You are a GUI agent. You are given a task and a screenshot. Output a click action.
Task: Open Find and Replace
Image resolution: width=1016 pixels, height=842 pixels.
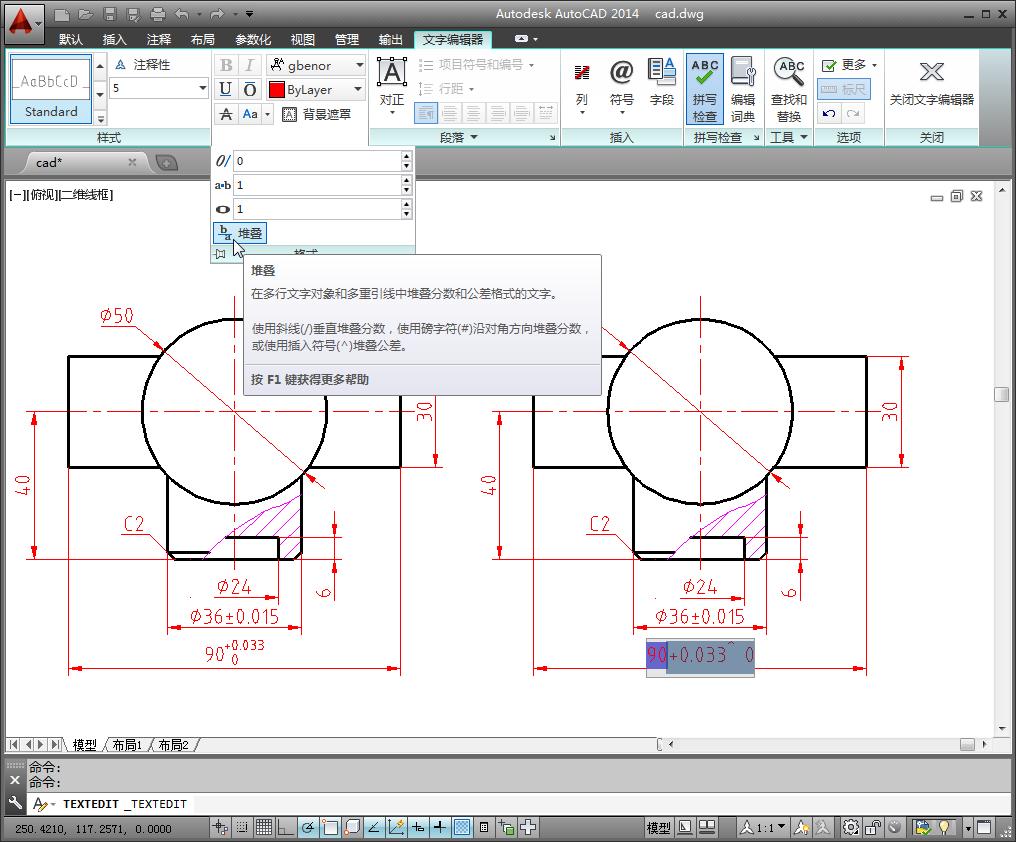(789, 85)
